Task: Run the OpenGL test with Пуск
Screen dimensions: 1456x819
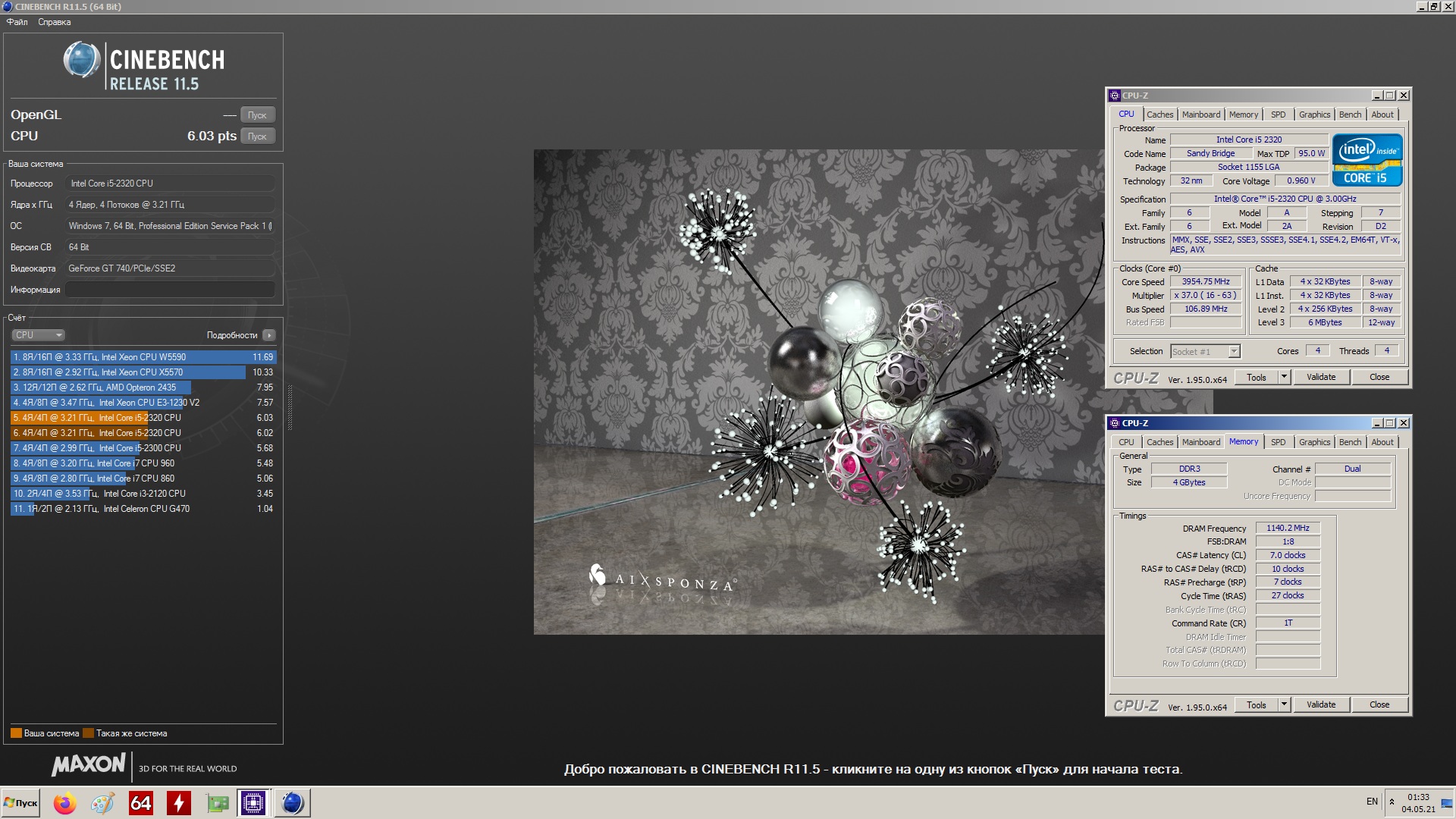Action: click(x=258, y=115)
